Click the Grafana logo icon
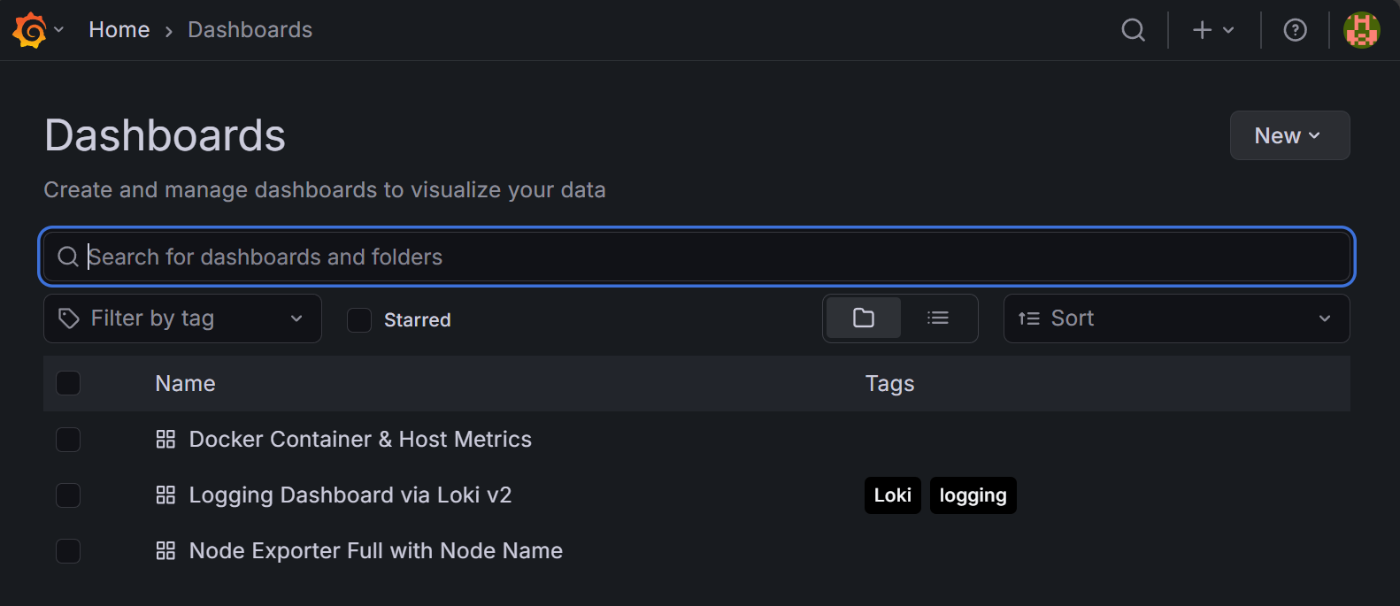This screenshot has height=606, width=1400. tap(29, 30)
